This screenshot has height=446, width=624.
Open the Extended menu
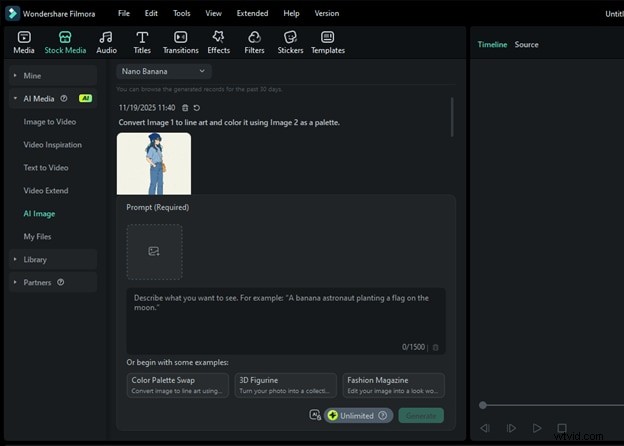coord(252,14)
